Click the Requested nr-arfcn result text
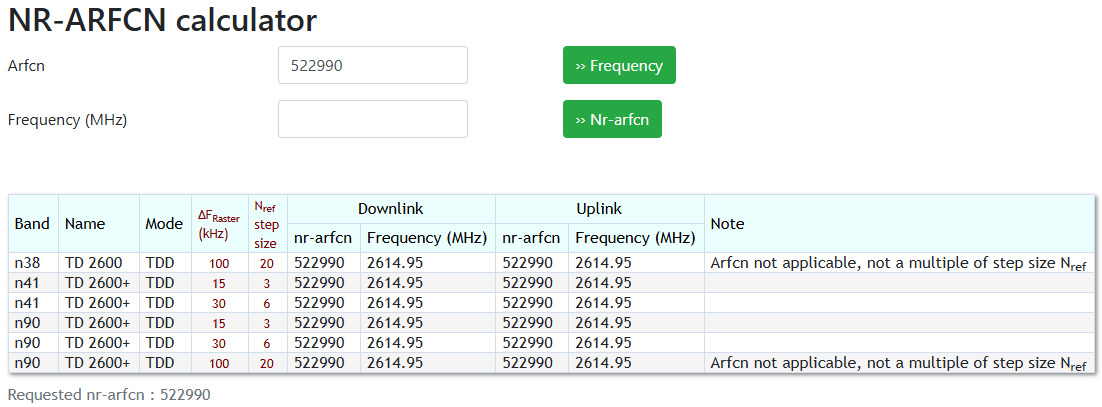Image resolution: width=1102 pixels, height=407 pixels. point(109,395)
